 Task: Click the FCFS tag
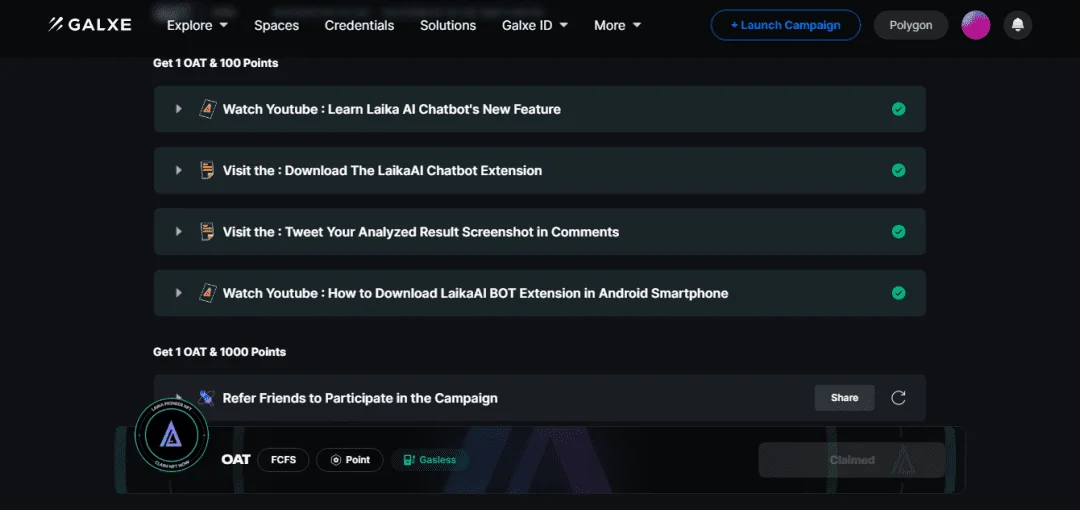pos(283,460)
